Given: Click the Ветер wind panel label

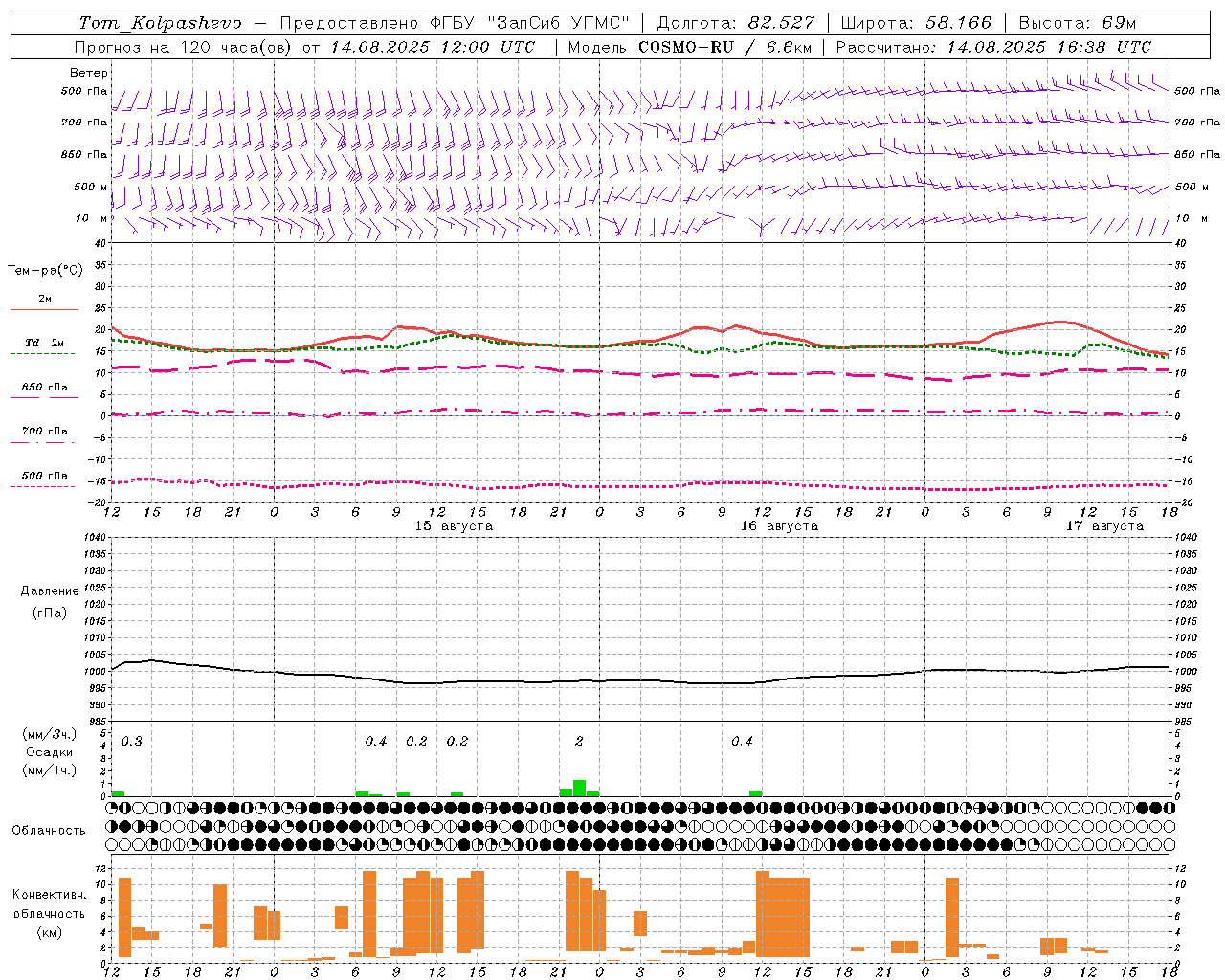Looking at the screenshot, I should (89, 73).
